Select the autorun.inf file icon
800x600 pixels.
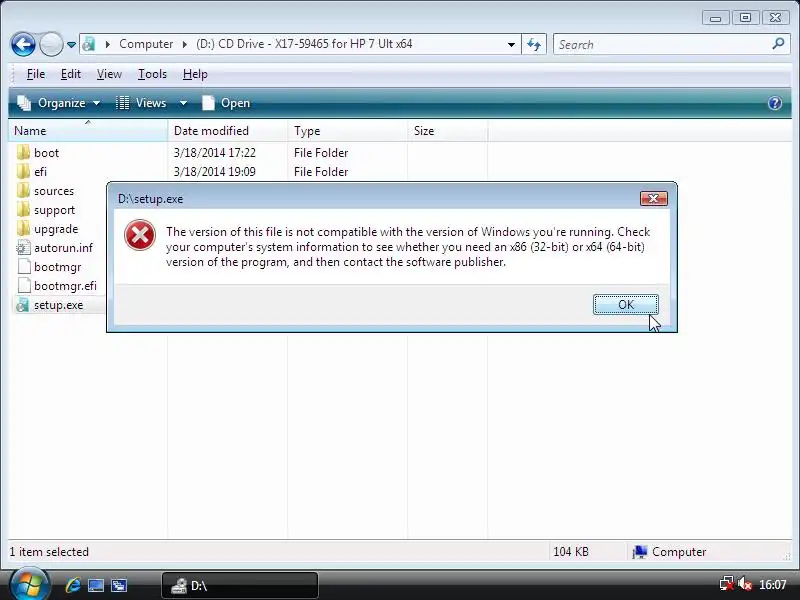23,248
